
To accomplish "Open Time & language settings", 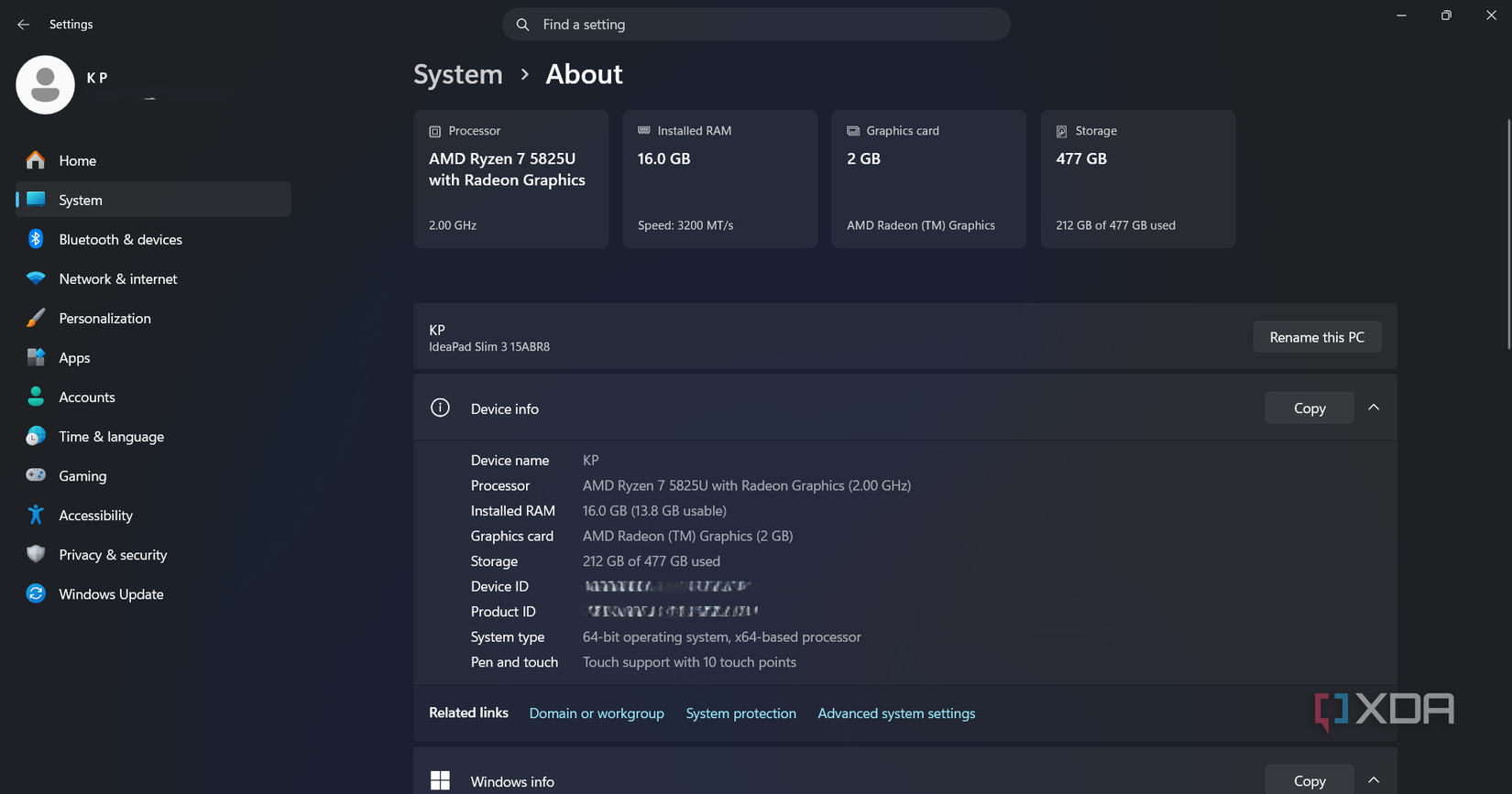I will coord(153,436).
